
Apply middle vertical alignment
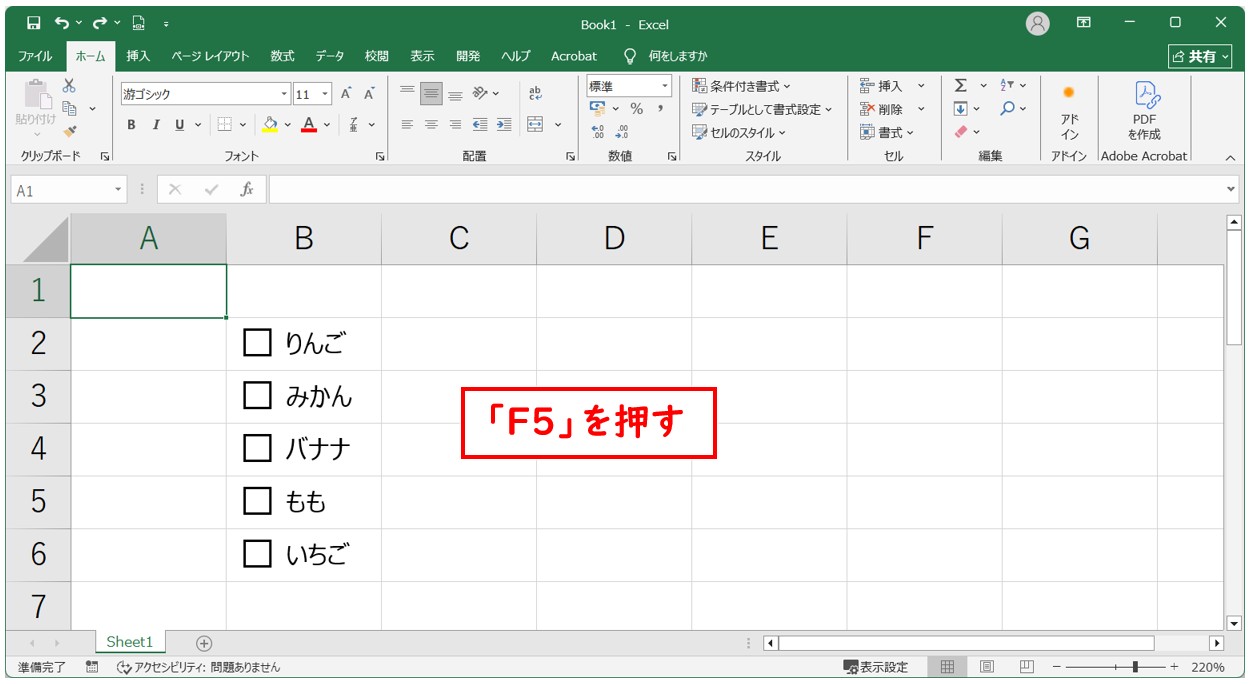431,93
